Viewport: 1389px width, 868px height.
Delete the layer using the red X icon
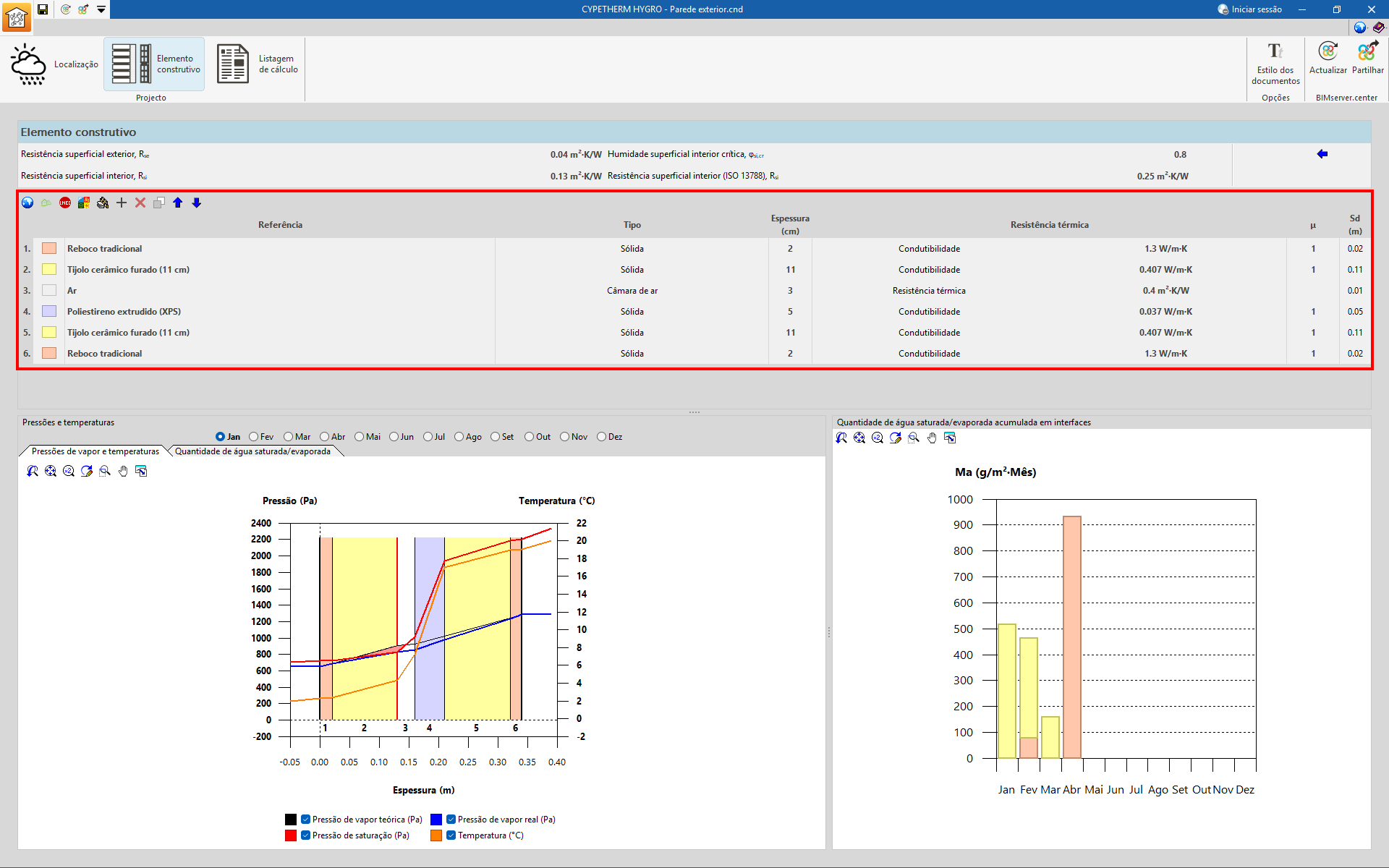[140, 203]
